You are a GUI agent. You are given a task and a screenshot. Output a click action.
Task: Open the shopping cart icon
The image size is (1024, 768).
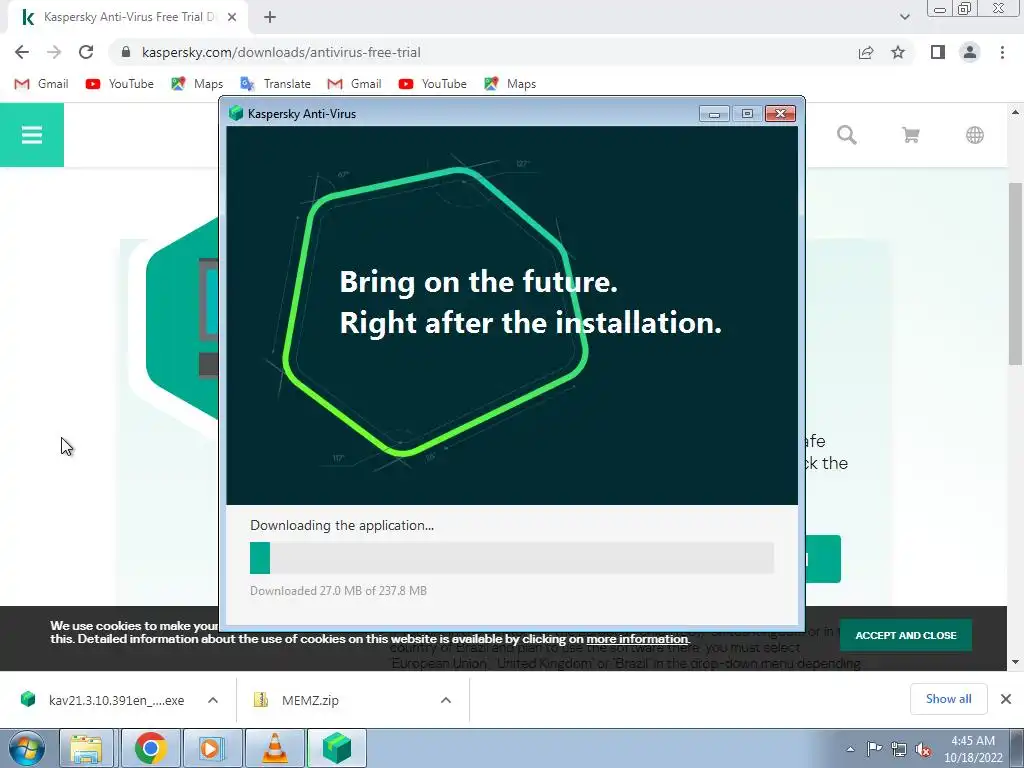coord(911,135)
